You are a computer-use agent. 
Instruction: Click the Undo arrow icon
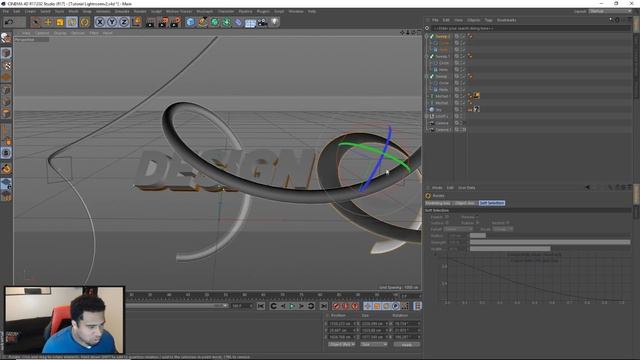coord(9,22)
